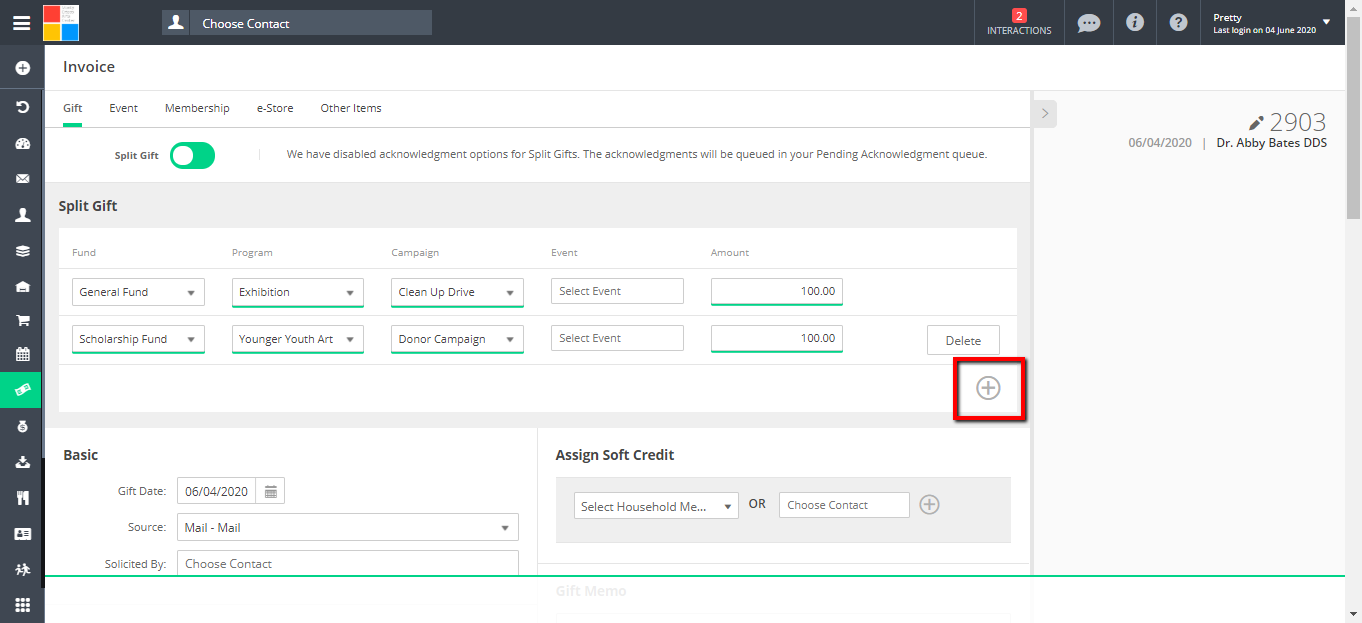
Task: Open the download tray sidebar icon
Action: 22,462
